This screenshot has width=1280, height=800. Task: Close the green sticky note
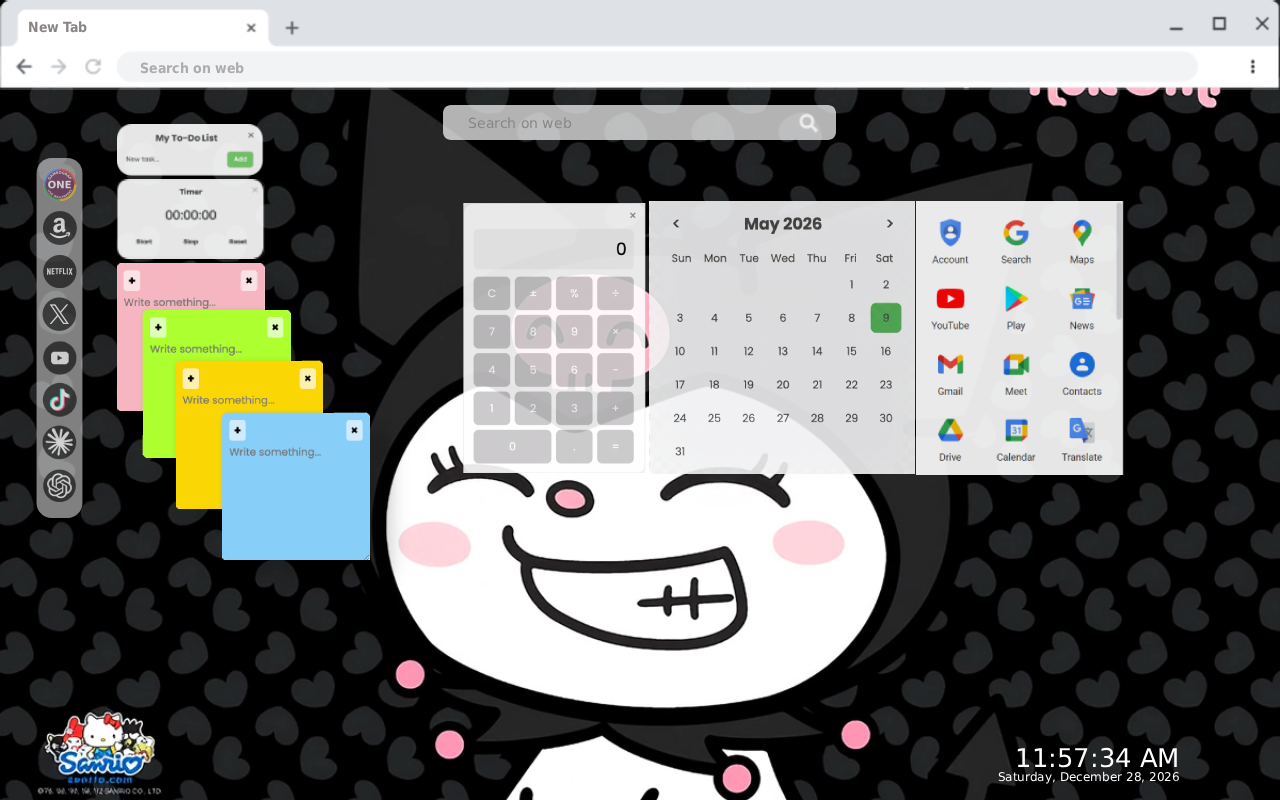point(275,327)
